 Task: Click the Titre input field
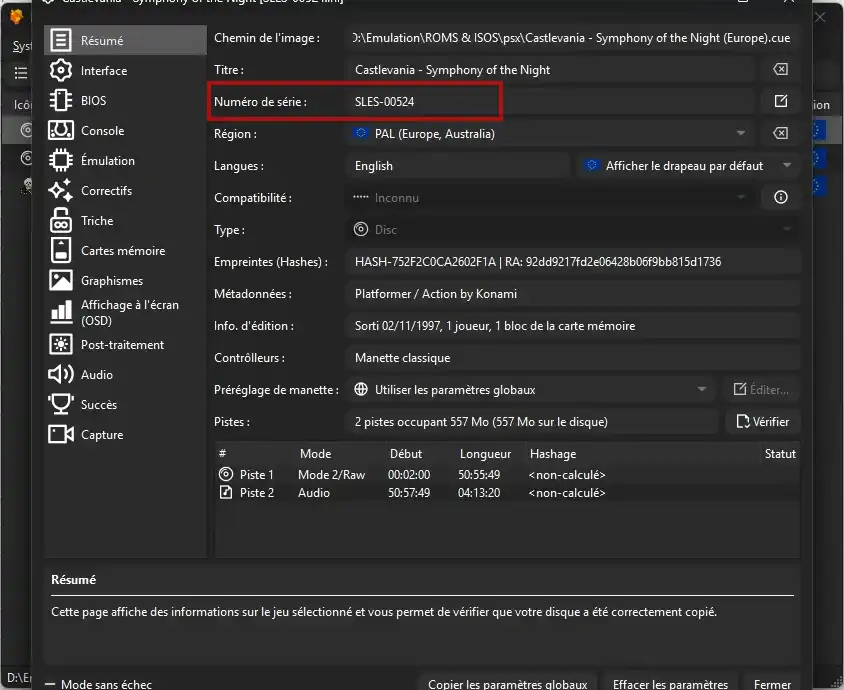pyautogui.click(x=550, y=69)
